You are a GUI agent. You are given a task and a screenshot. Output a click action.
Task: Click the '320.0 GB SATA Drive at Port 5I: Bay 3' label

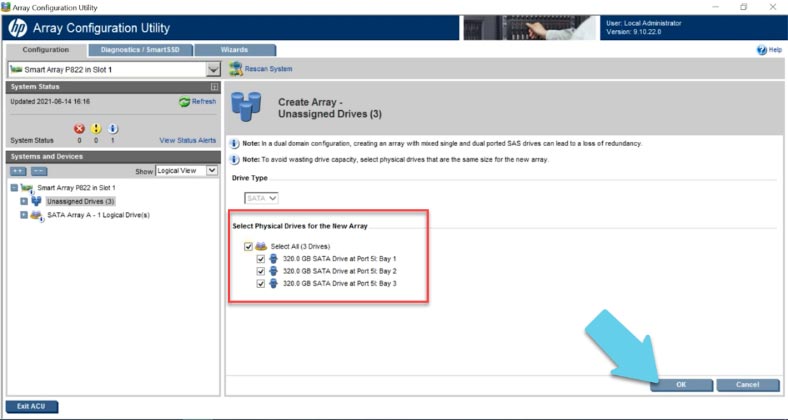(340, 284)
